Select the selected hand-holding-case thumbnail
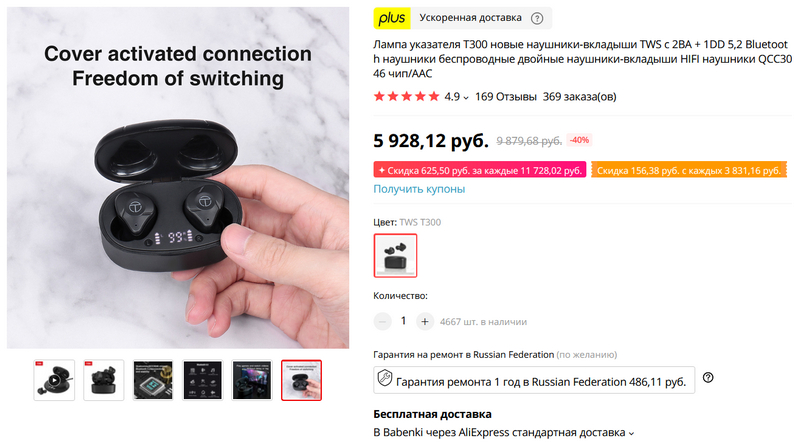This screenshot has height=443, width=800. coord(302,380)
